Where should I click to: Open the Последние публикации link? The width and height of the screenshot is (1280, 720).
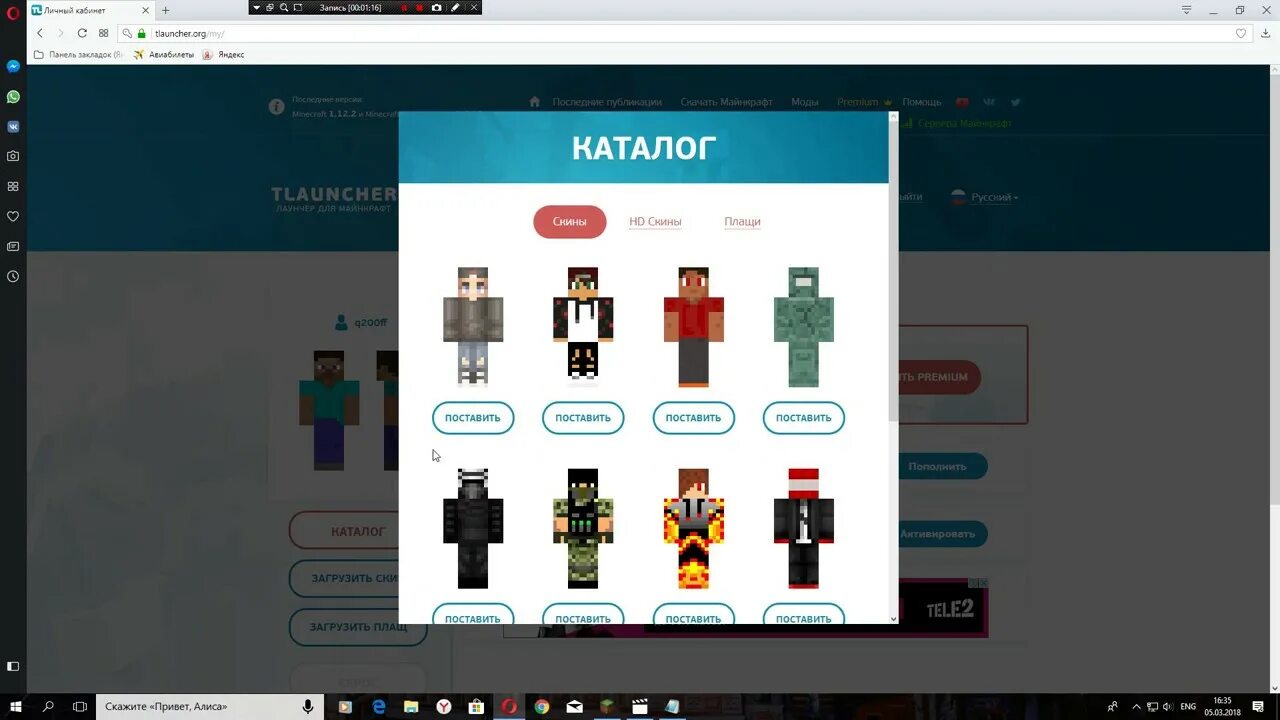pyautogui.click(x=607, y=102)
